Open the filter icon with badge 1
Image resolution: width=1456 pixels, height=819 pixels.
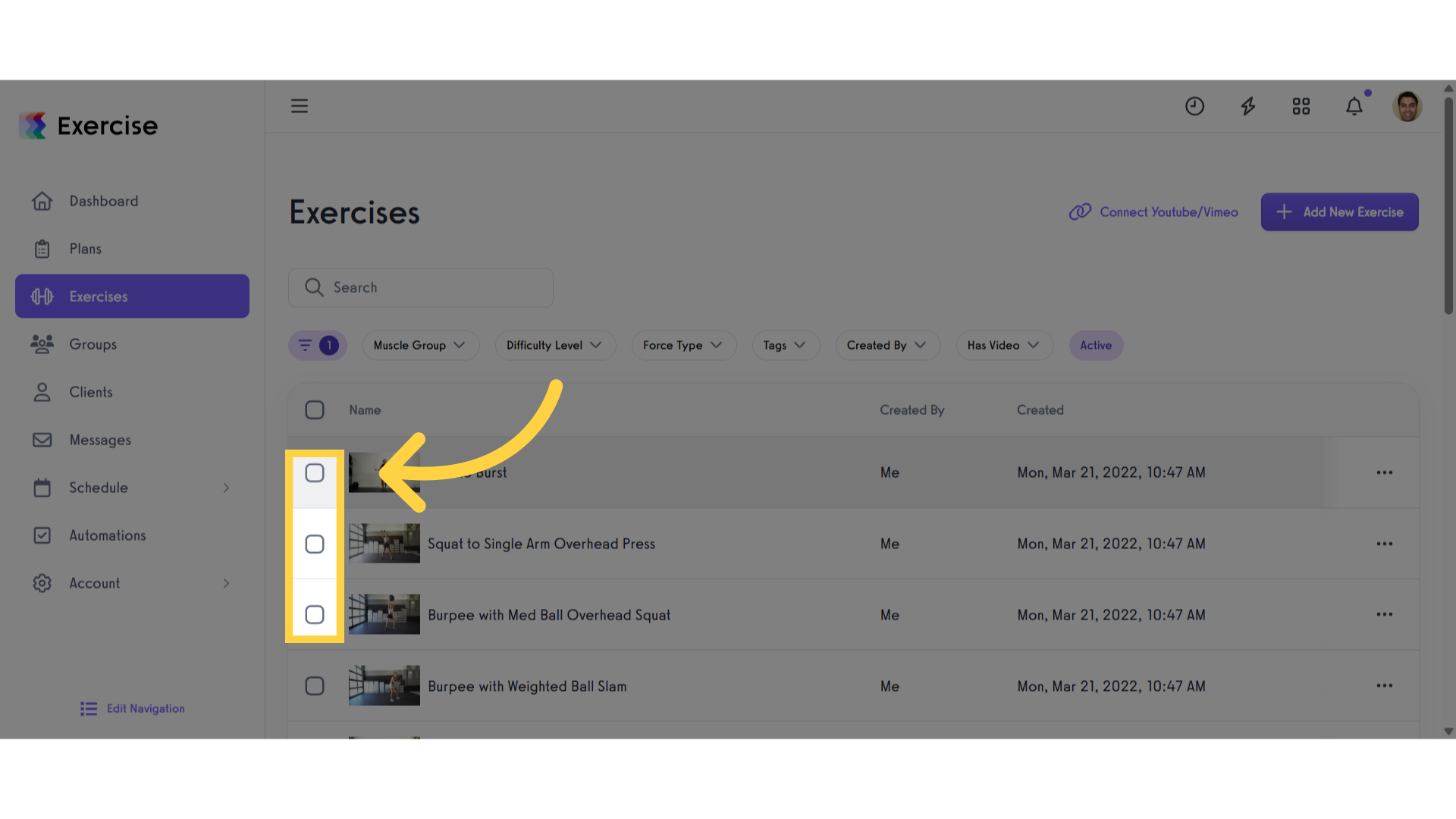[317, 345]
